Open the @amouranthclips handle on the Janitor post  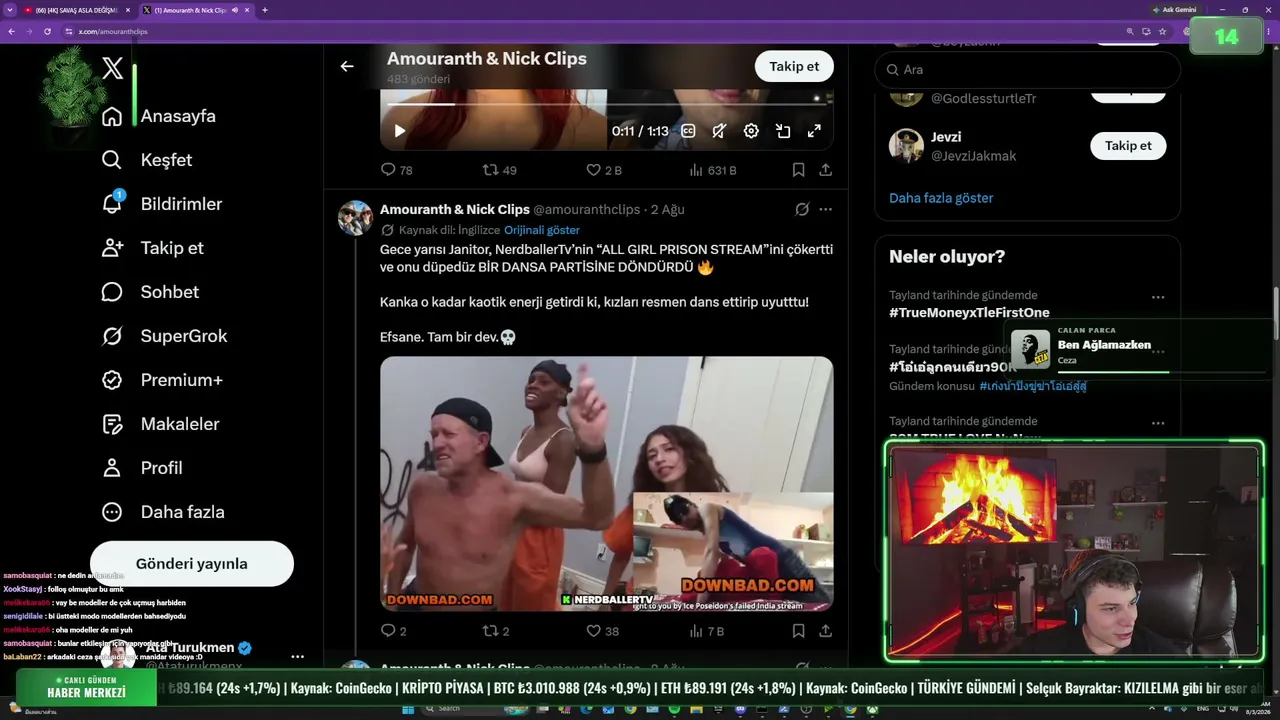point(586,210)
